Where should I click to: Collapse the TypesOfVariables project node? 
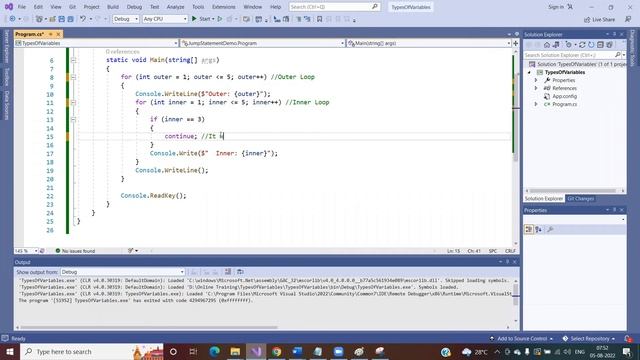[x=529, y=72]
